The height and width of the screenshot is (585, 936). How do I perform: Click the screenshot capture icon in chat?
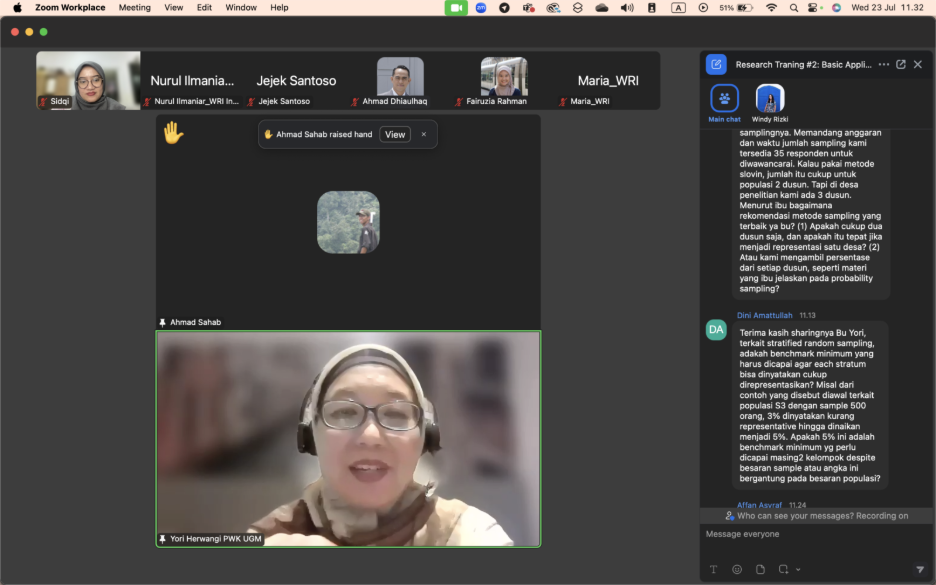(783, 569)
